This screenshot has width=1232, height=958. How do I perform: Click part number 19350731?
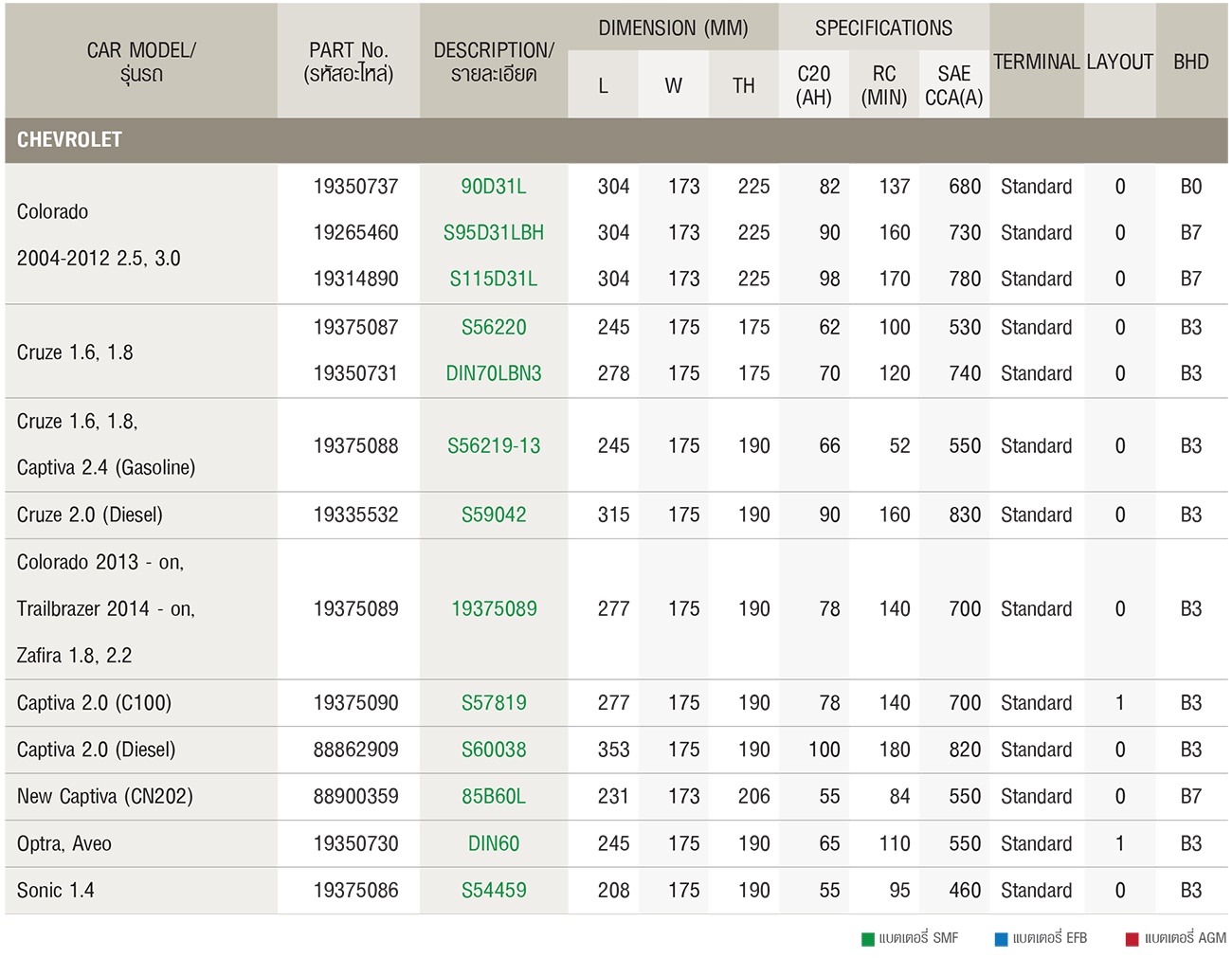tap(356, 374)
